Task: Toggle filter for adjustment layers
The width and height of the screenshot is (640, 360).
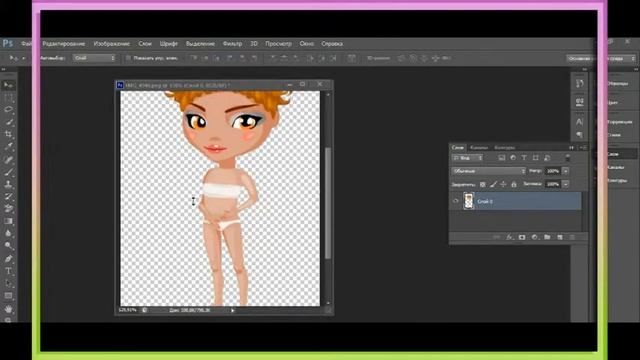Action: pyautogui.click(x=513, y=158)
